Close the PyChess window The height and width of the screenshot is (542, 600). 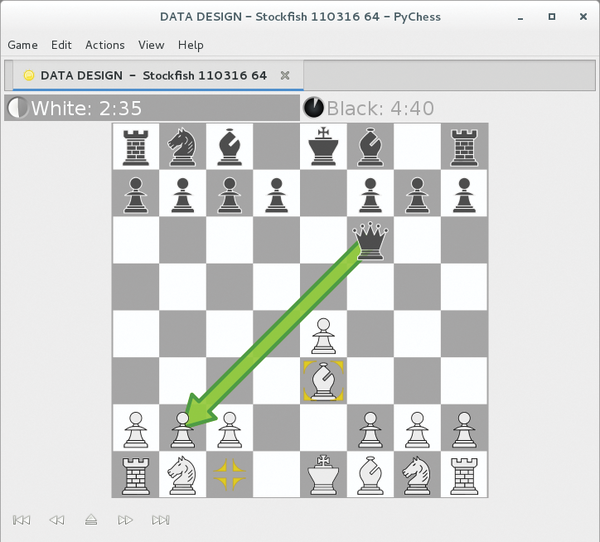(583, 16)
